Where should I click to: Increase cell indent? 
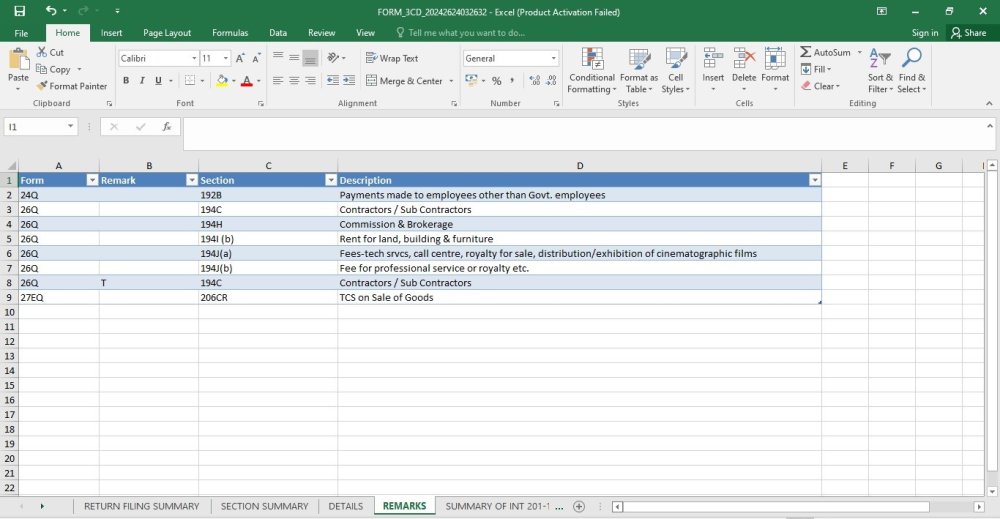[x=349, y=80]
